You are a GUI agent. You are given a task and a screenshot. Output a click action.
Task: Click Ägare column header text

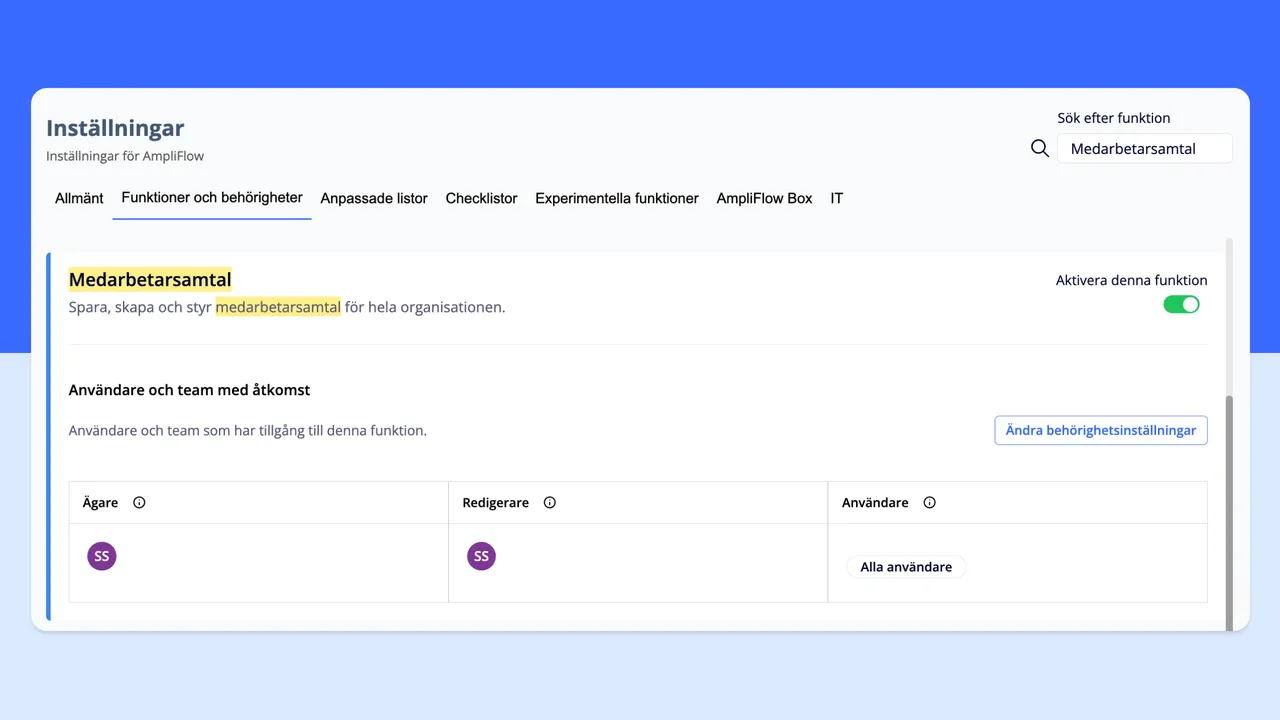pyautogui.click(x=100, y=503)
